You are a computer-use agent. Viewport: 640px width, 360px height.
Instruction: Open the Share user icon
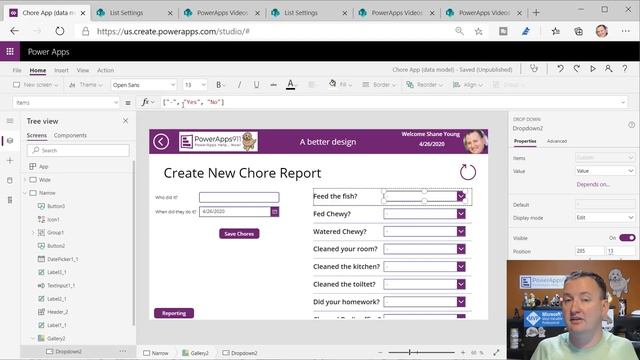(x=608, y=69)
